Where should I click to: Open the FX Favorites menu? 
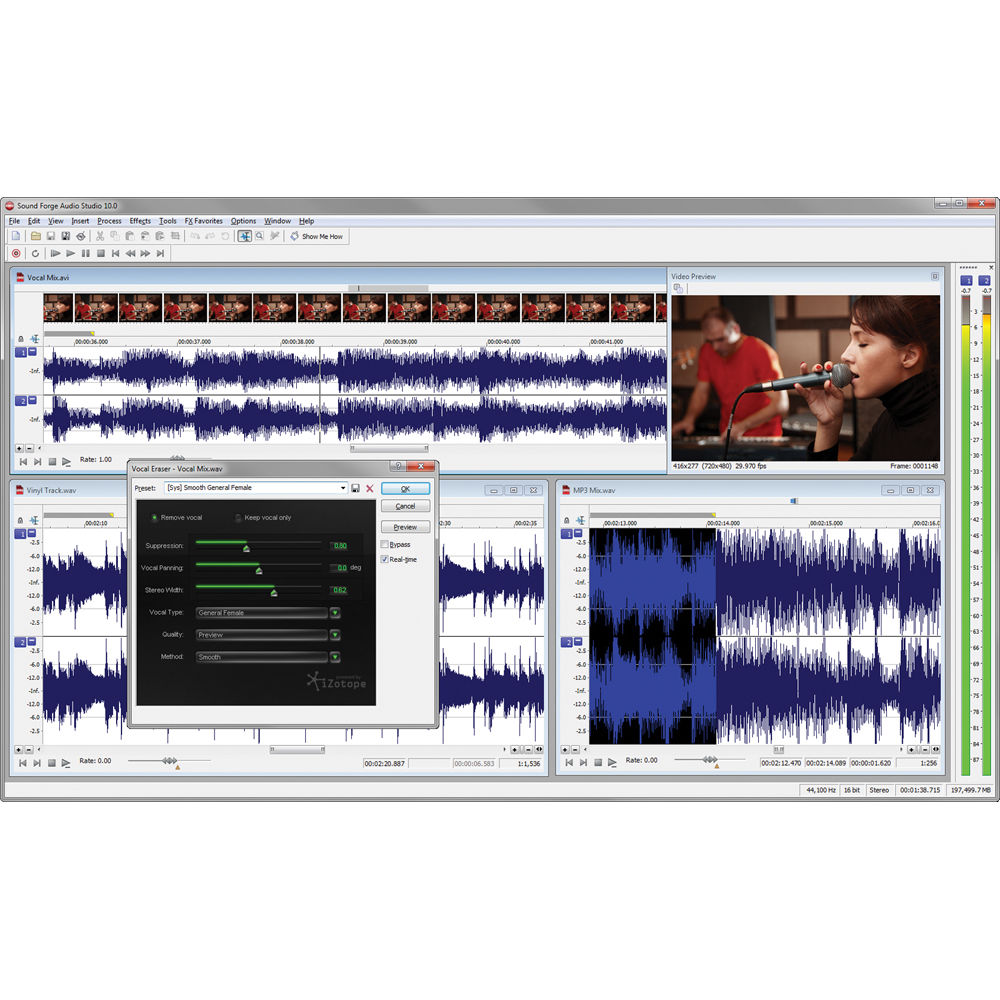point(203,221)
